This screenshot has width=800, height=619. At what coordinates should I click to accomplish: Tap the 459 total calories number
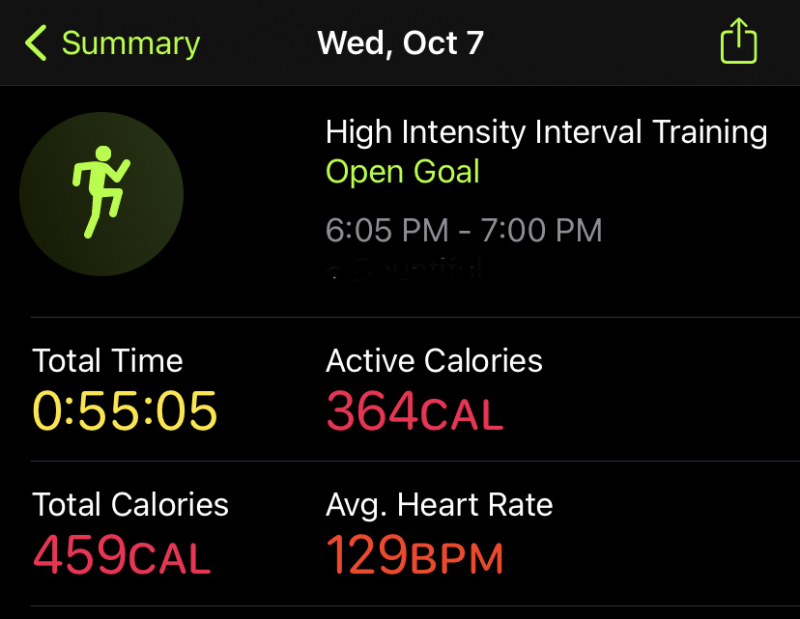point(79,554)
